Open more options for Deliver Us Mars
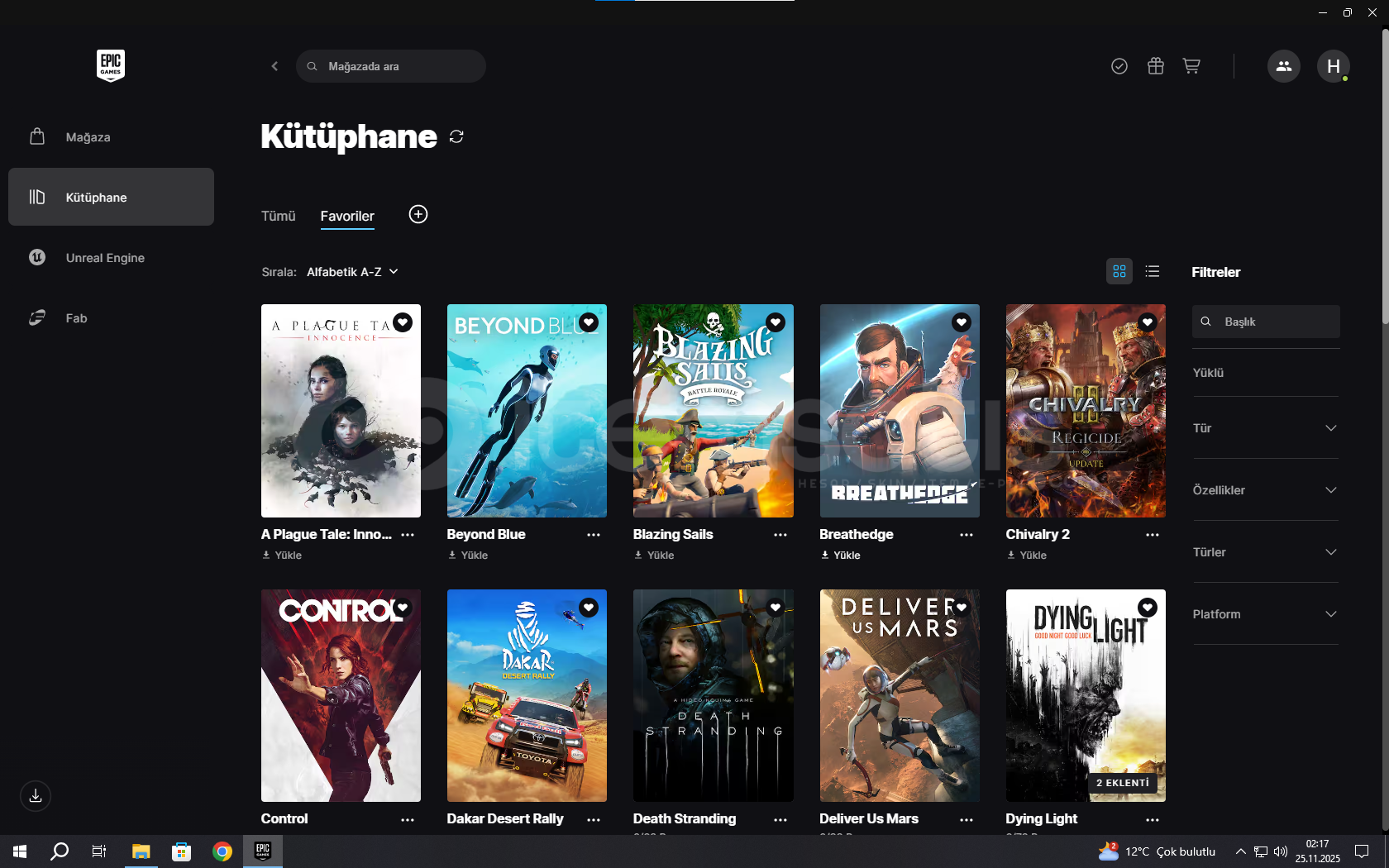 click(967, 820)
